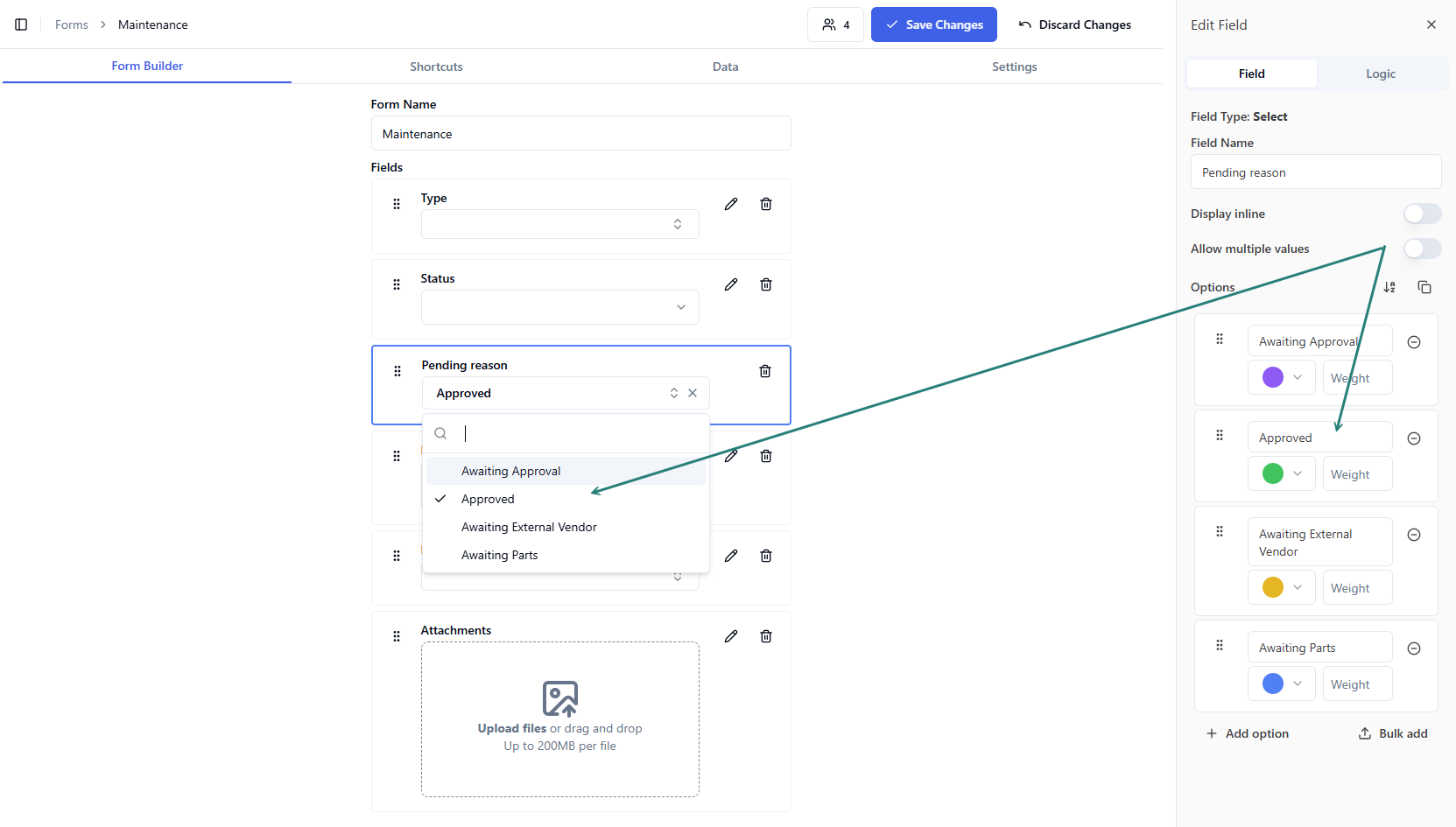Copy options using the duplicate icon
The height and width of the screenshot is (827, 1456).
pyautogui.click(x=1424, y=287)
